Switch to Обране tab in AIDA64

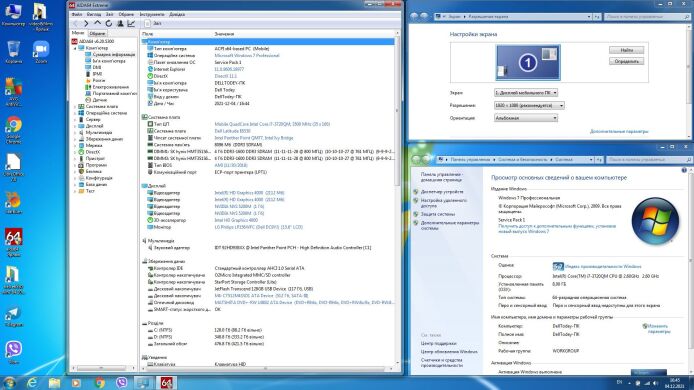97,33
